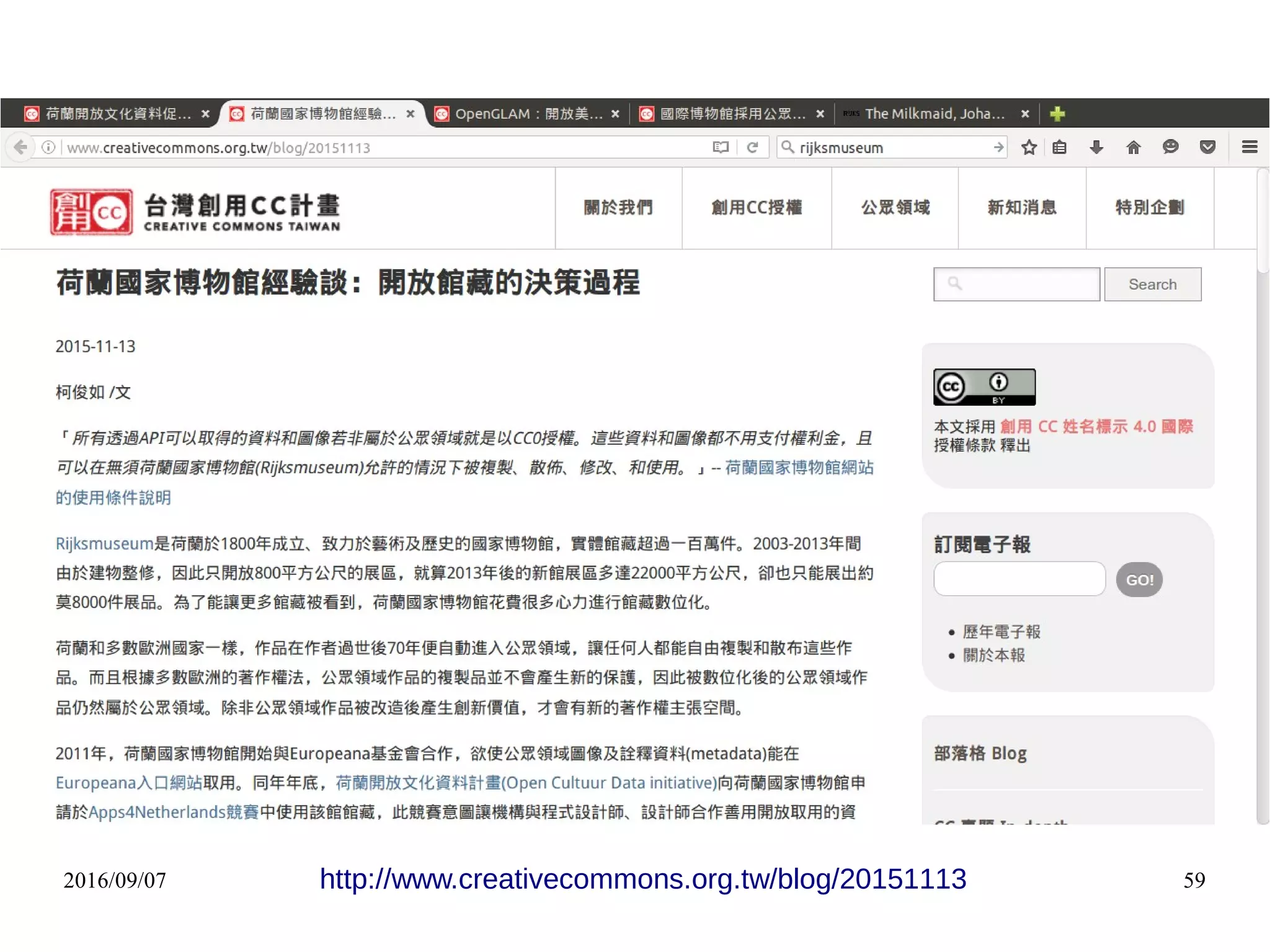The image size is (1270, 952).
Task: Open the hamburger menu icon
Action: [1249, 148]
